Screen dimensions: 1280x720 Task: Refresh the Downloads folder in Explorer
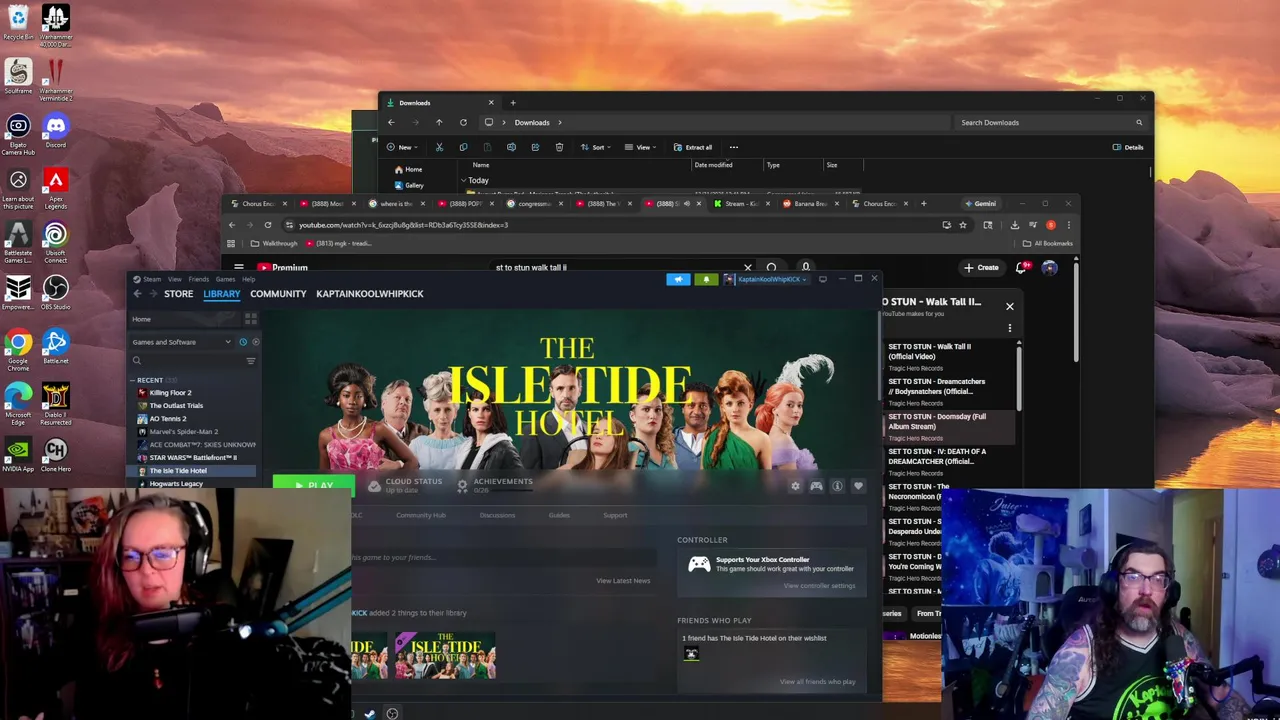463,122
